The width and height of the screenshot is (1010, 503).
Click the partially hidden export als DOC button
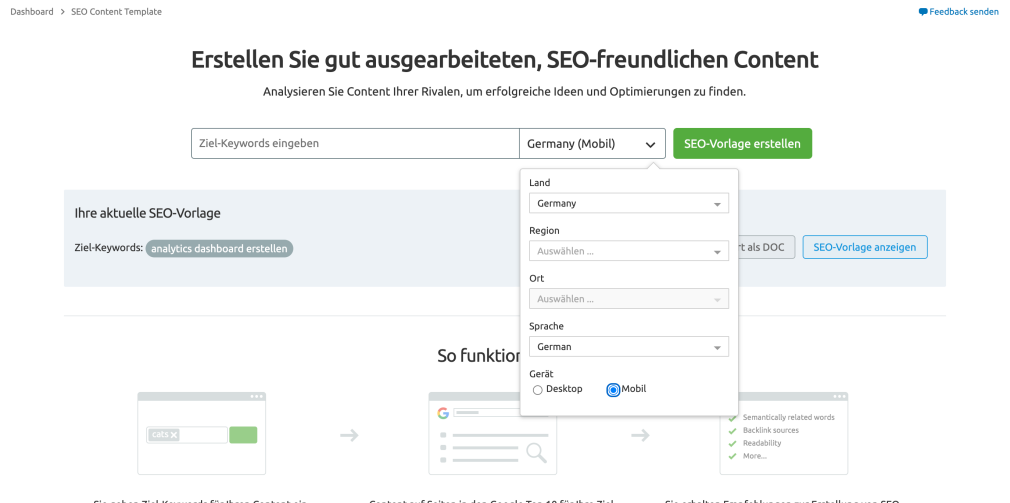[x=767, y=247]
